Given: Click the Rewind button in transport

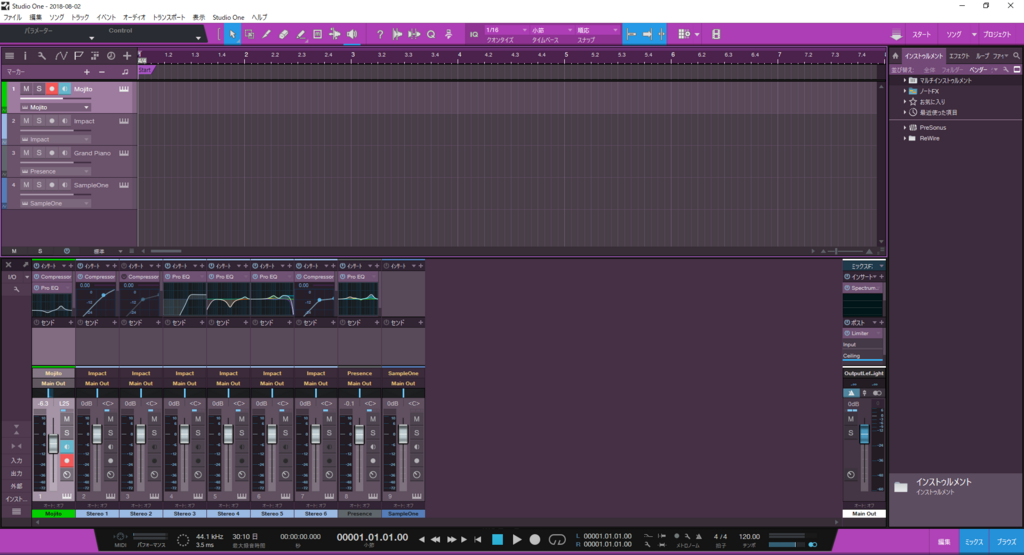Looking at the screenshot, I should [436, 539].
